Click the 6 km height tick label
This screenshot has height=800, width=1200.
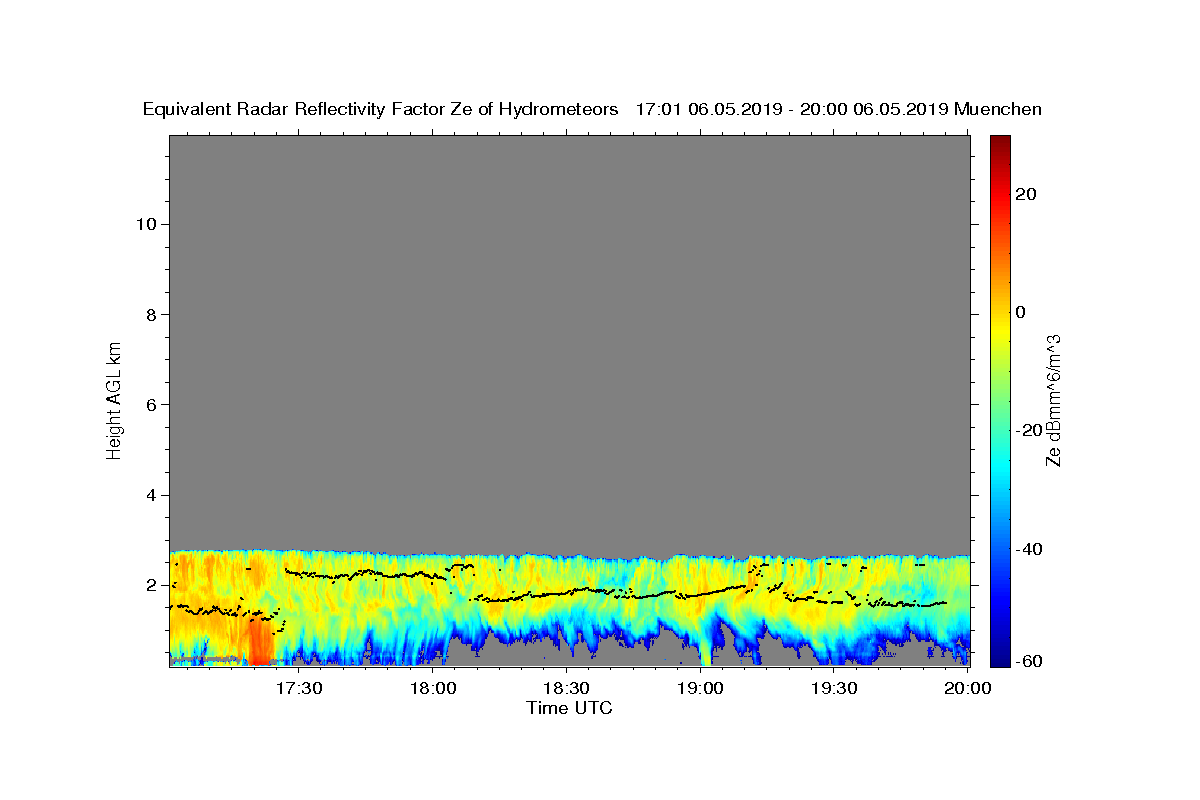coord(150,405)
